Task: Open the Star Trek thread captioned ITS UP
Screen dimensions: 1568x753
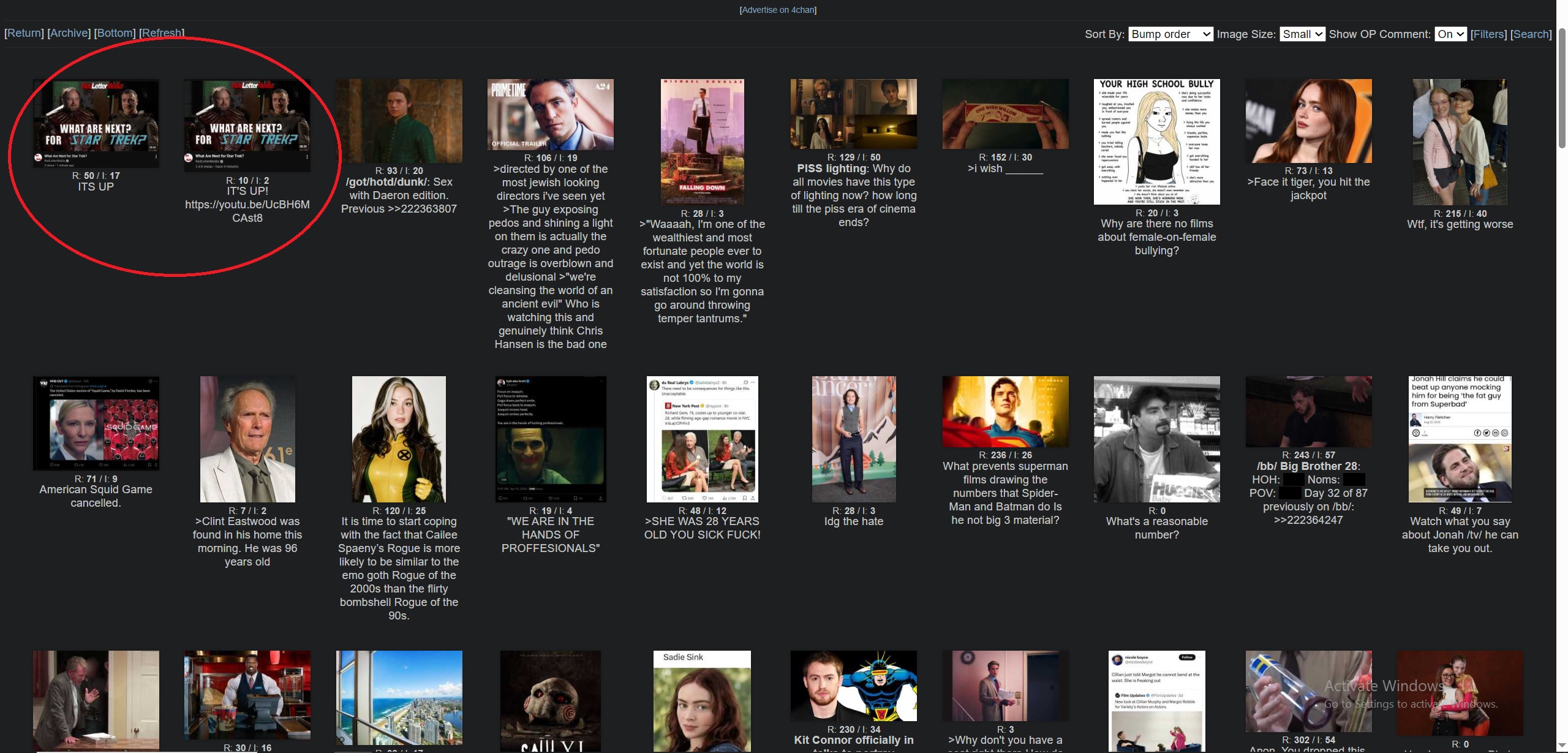Action: point(96,123)
